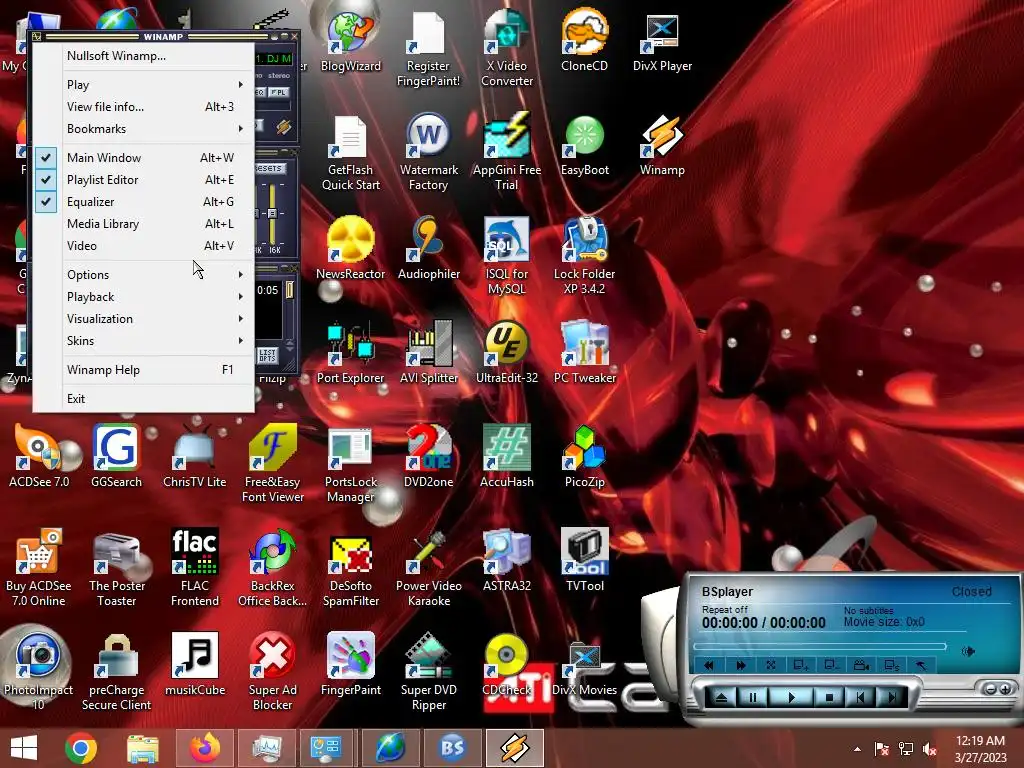Screen dimensions: 1024x768
Task: Open Lock Folder XP 3.4.2 icon
Action: coord(584,257)
